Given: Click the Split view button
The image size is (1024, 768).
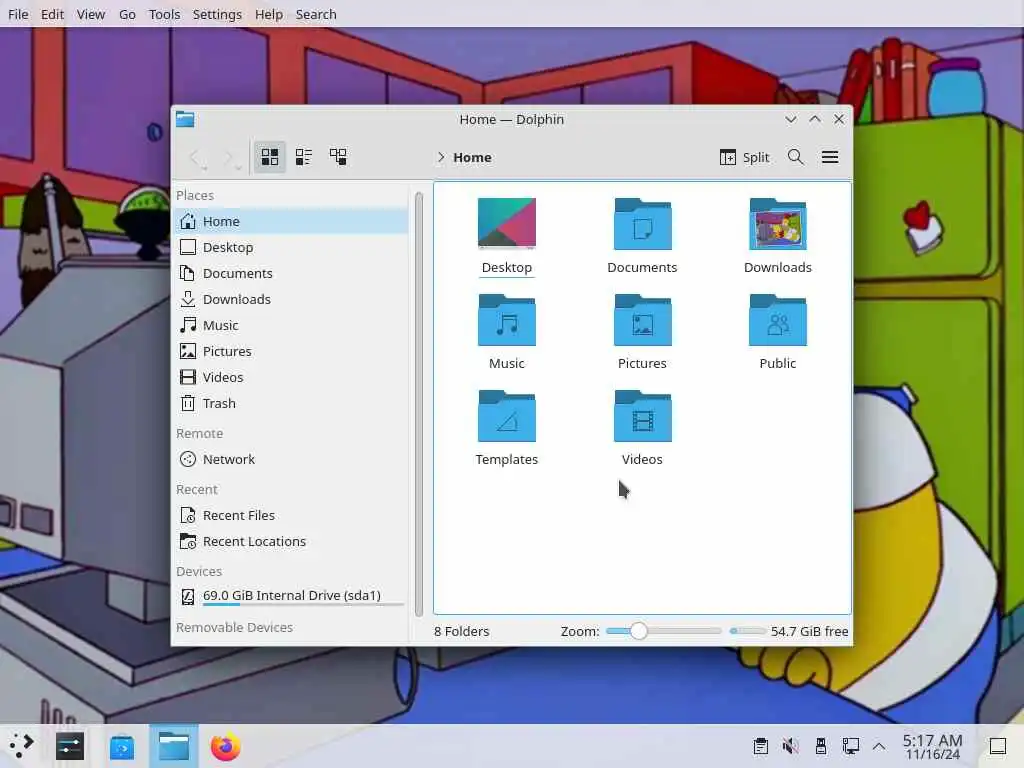Looking at the screenshot, I should [744, 157].
